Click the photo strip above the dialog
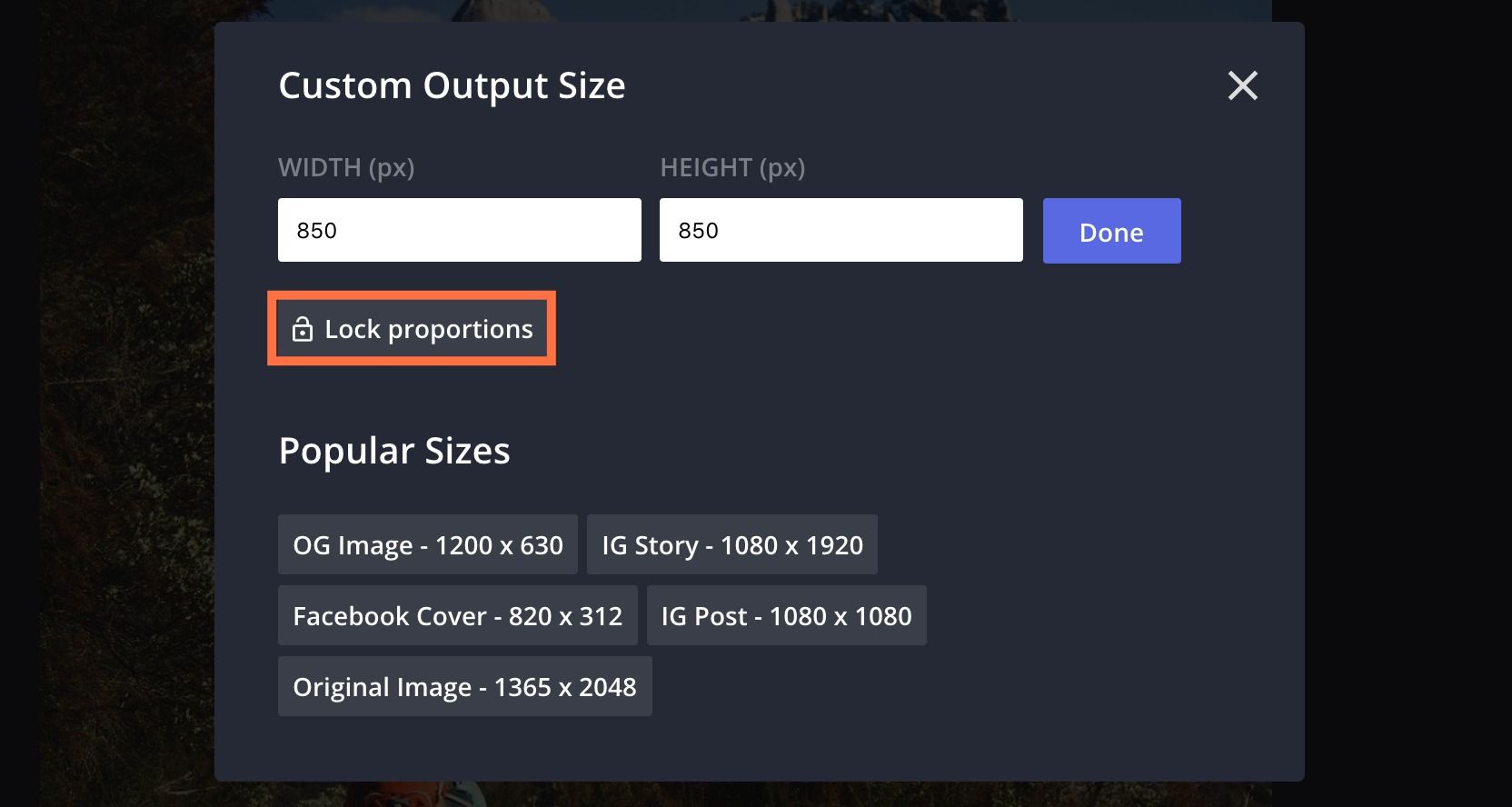 coord(727,9)
